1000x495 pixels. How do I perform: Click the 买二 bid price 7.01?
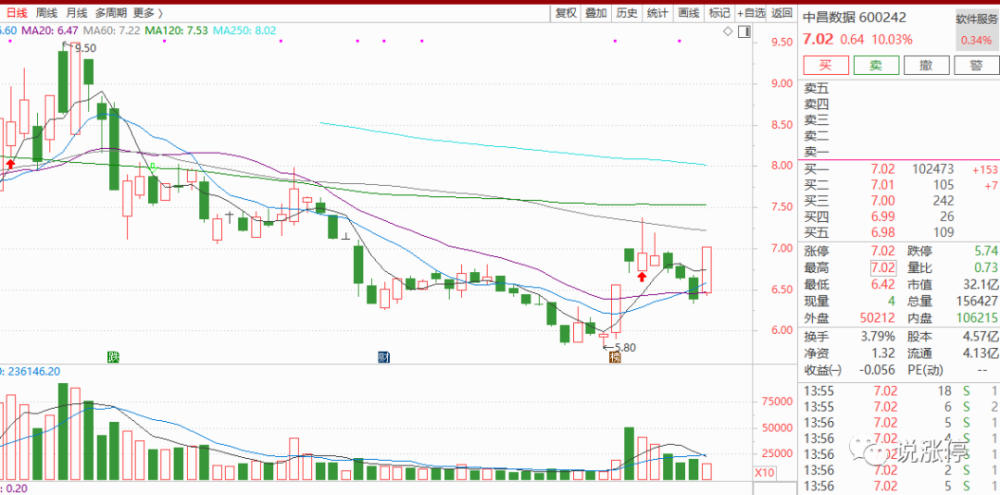click(883, 185)
